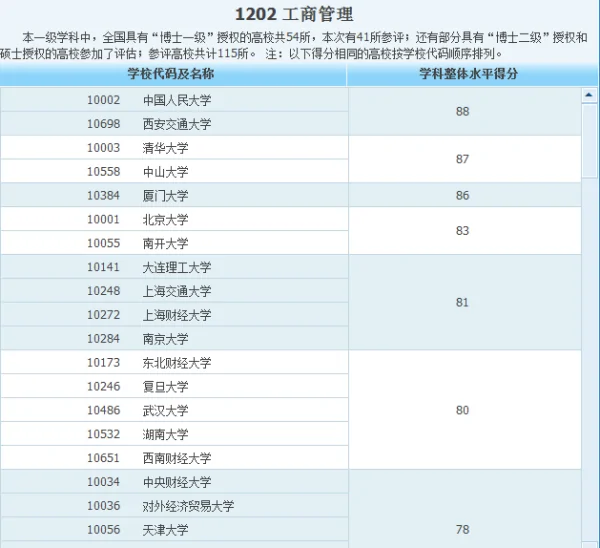Select the 10651 西南财经大学 row
This screenshot has height=548, width=600.
174,458
